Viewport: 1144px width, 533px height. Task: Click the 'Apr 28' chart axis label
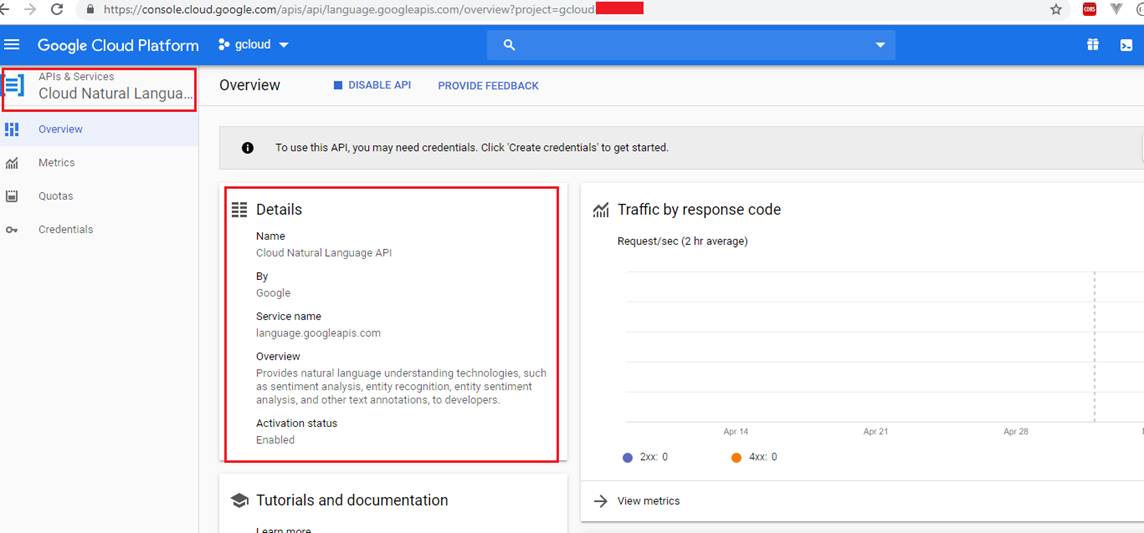click(x=1016, y=432)
